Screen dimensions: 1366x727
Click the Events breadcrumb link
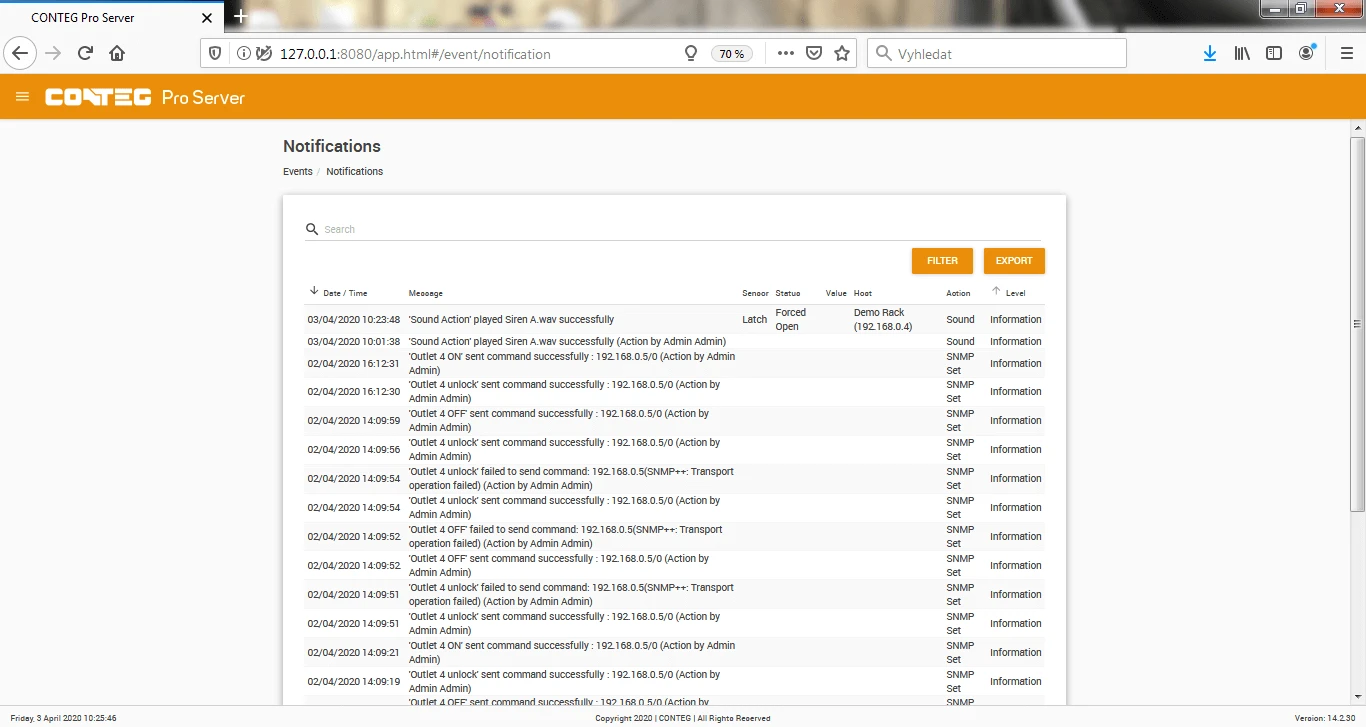pyautogui.click(x=298, y=172)
